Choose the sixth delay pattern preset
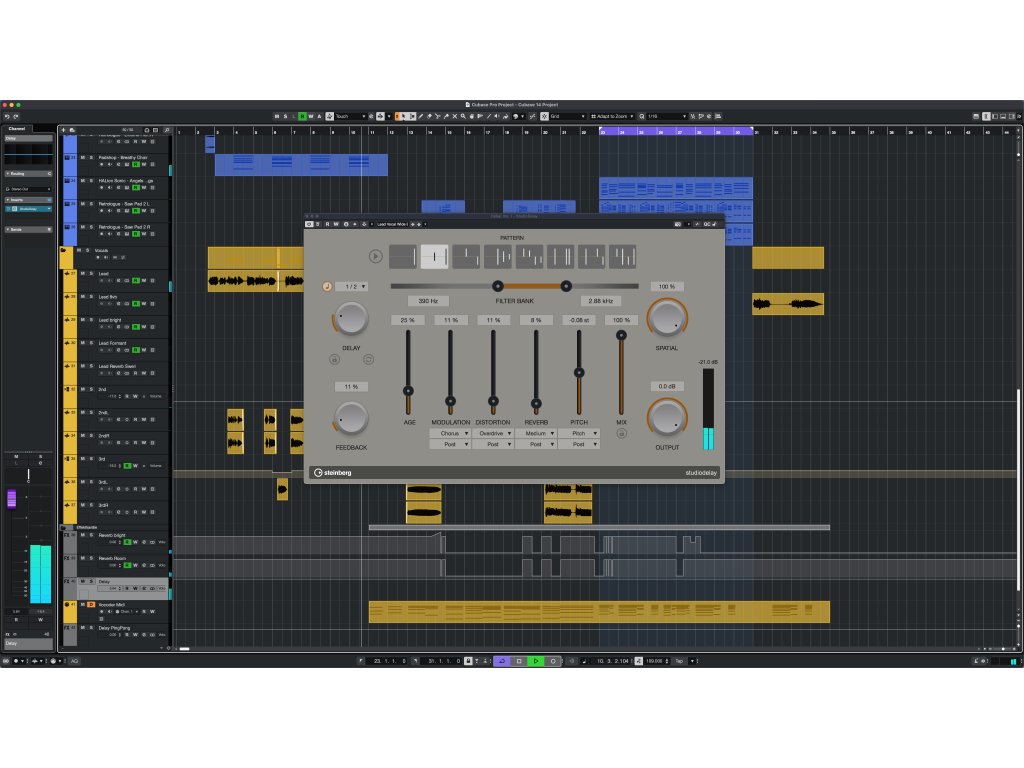The width and height of the screenshot is (1024, 768). (x=560, y=257)
